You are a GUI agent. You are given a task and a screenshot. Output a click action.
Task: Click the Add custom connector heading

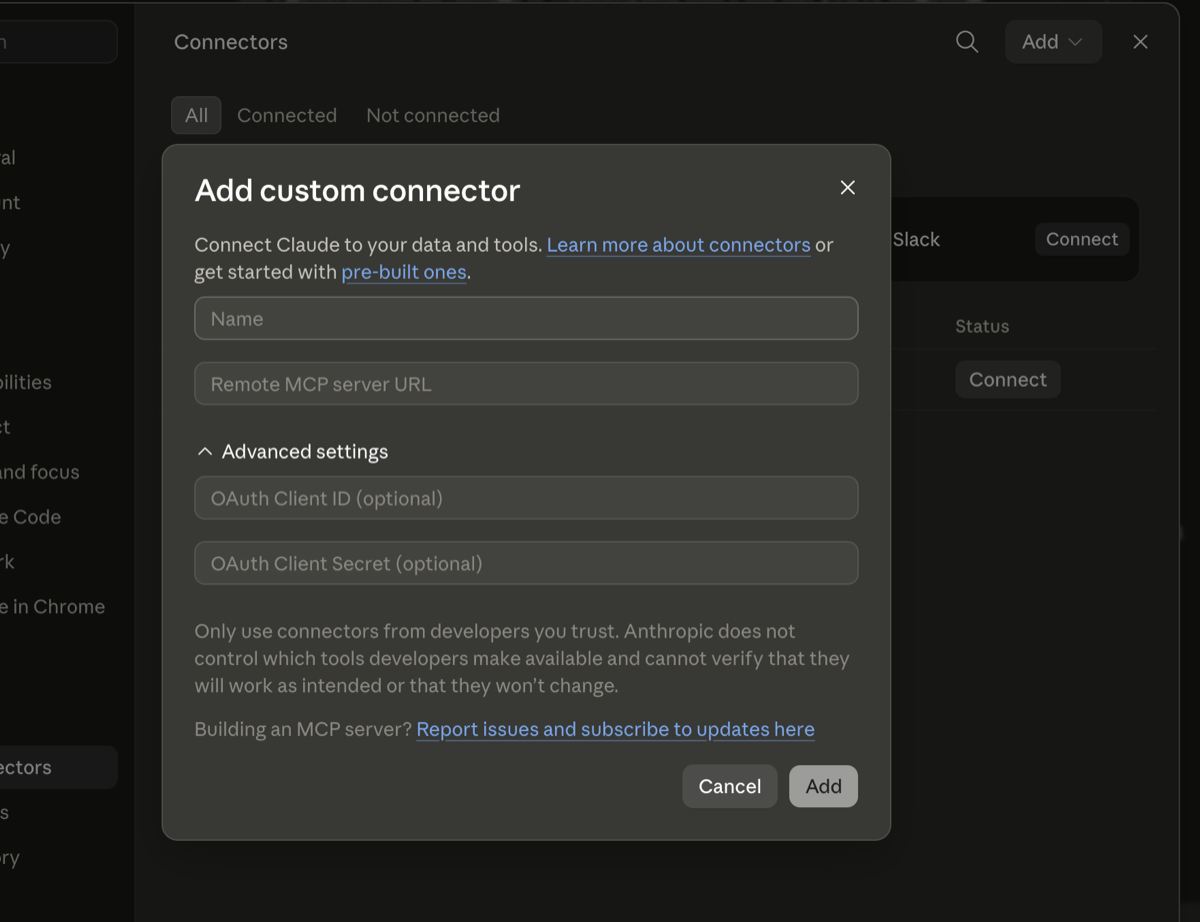(x=357, y=190)
